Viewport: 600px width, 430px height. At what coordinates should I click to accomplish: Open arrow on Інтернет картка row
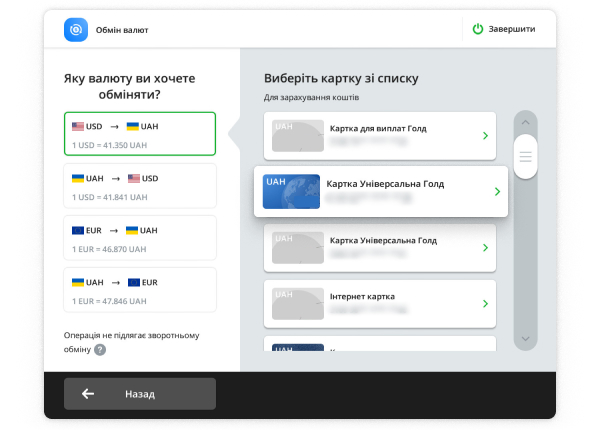coord(485,303)
